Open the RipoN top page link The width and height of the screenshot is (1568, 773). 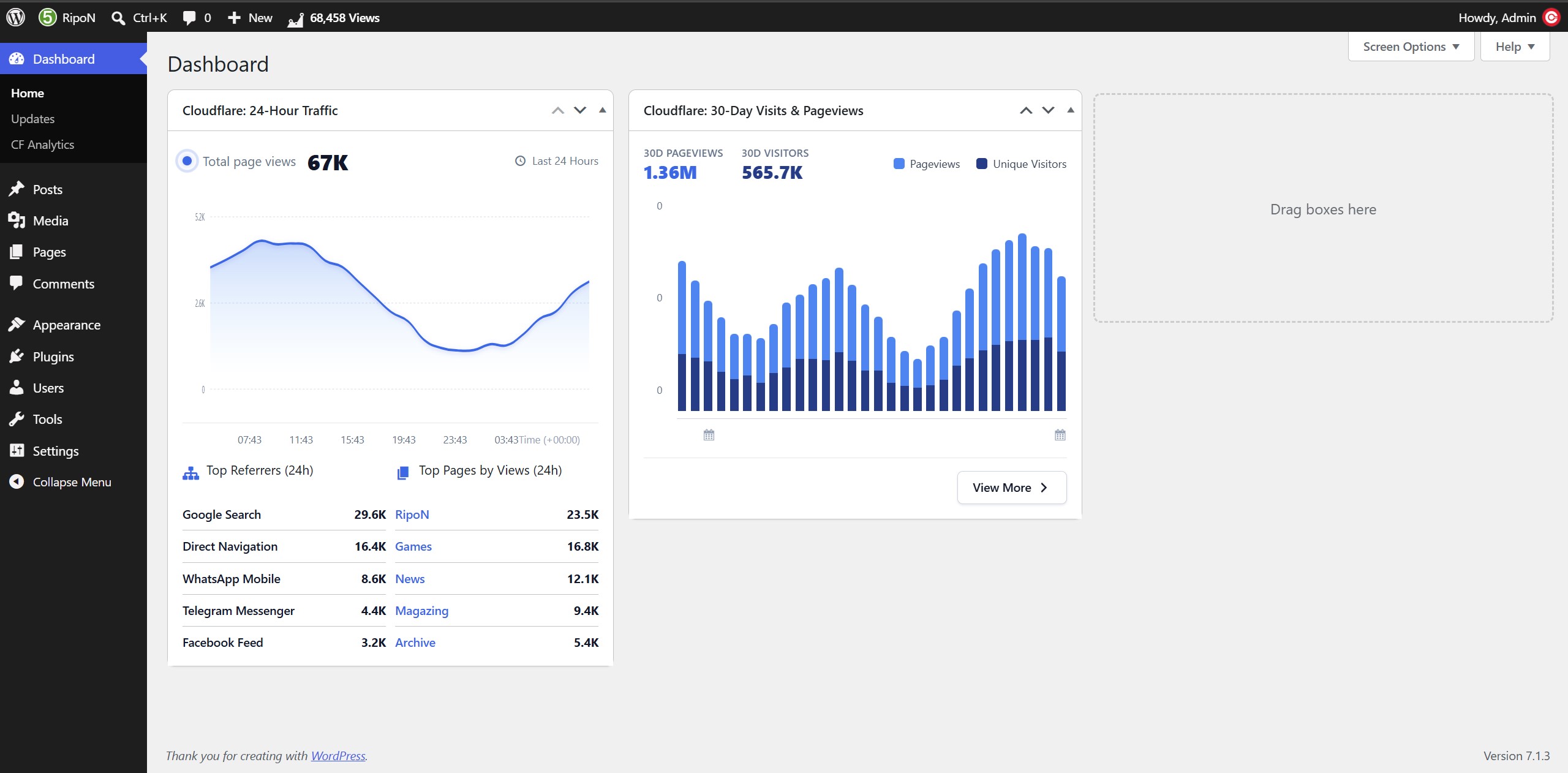pyautogui.click(x=412, y=515)
